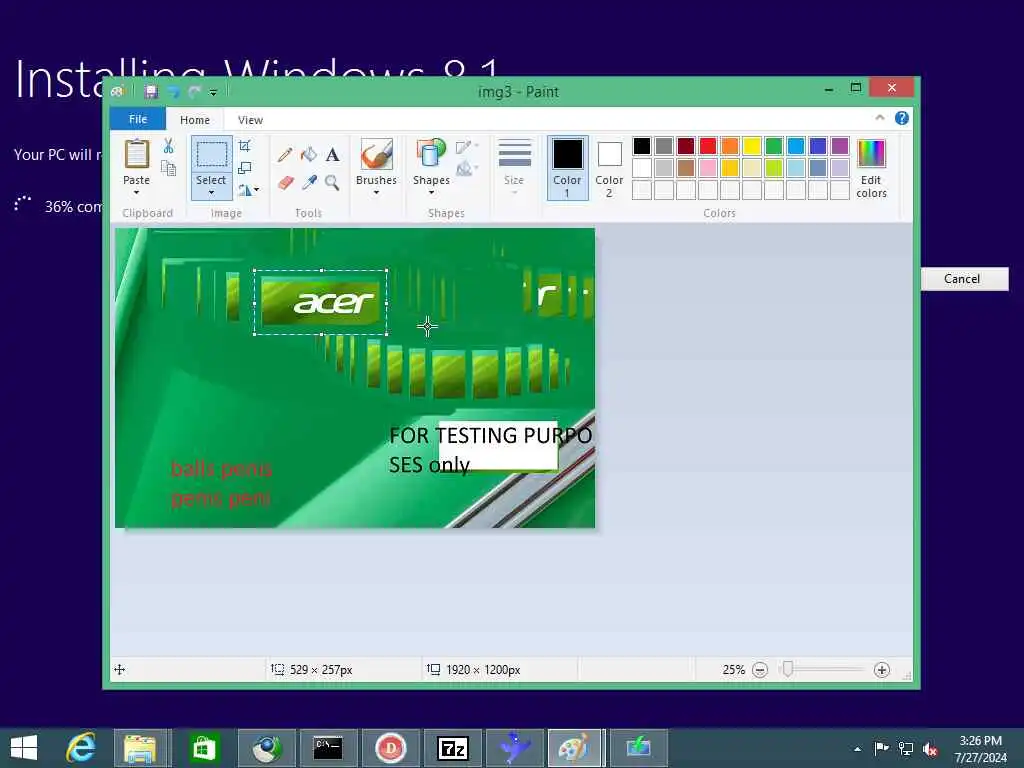Click the zoom slider handle
Screen dimensions: 1024x768
(x=788, y=669)
